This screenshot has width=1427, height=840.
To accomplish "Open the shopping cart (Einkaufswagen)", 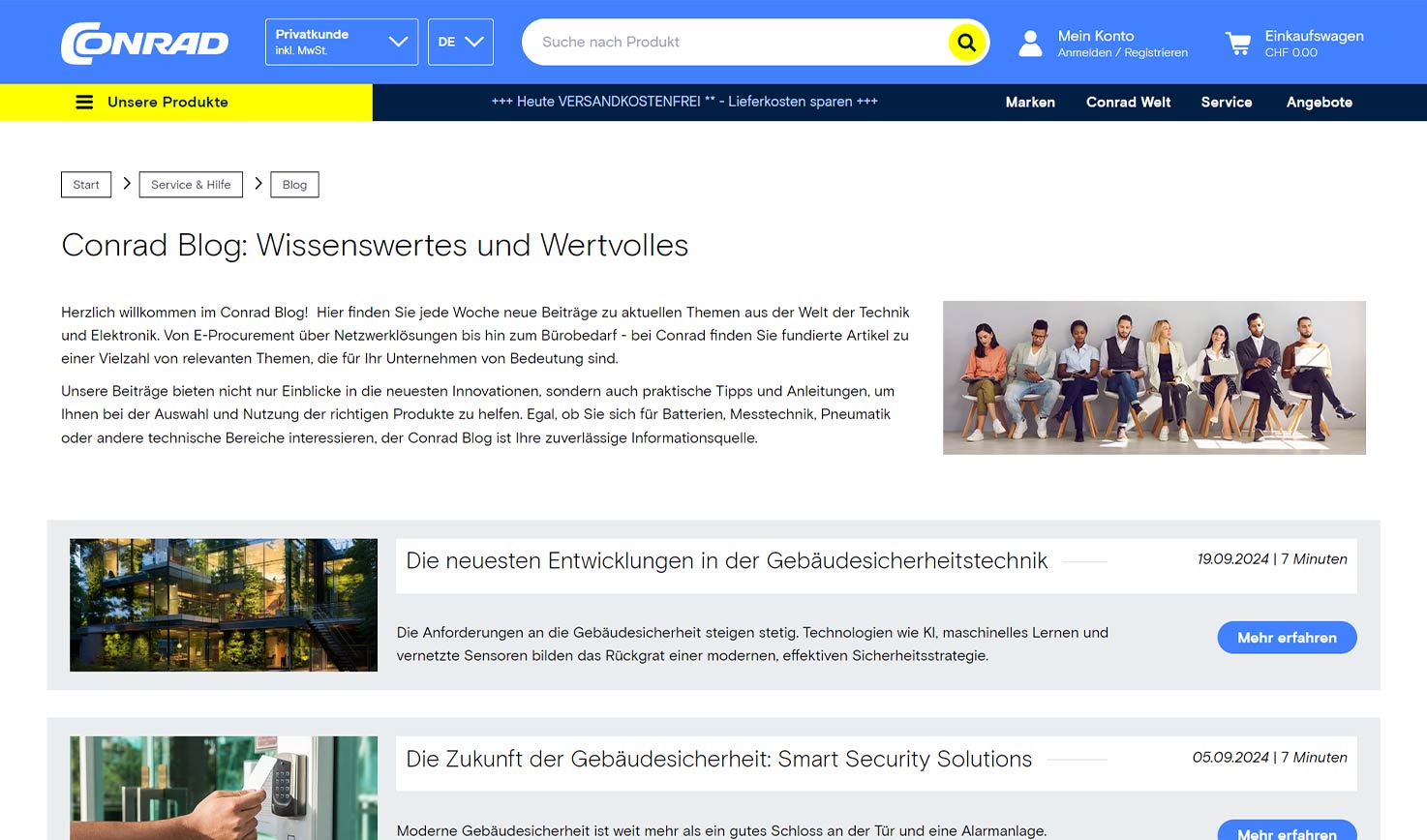I will (x=1238, y=42).
